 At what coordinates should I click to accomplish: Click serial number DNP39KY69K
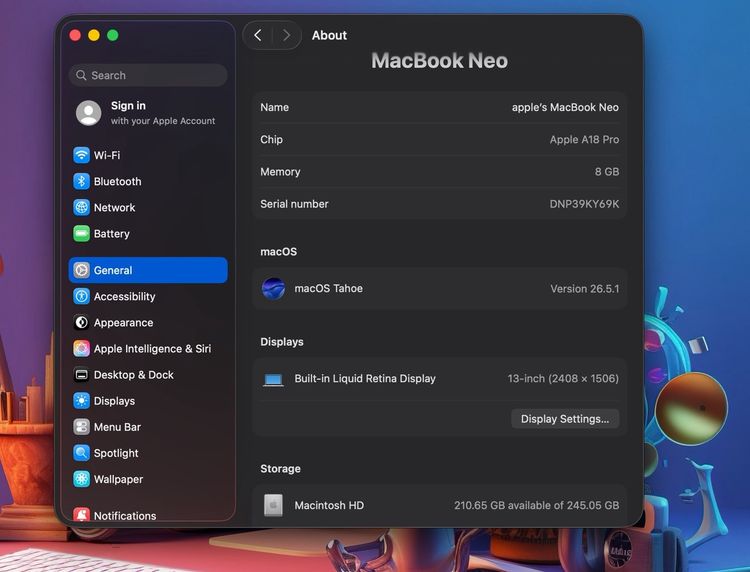pos(584,204)
